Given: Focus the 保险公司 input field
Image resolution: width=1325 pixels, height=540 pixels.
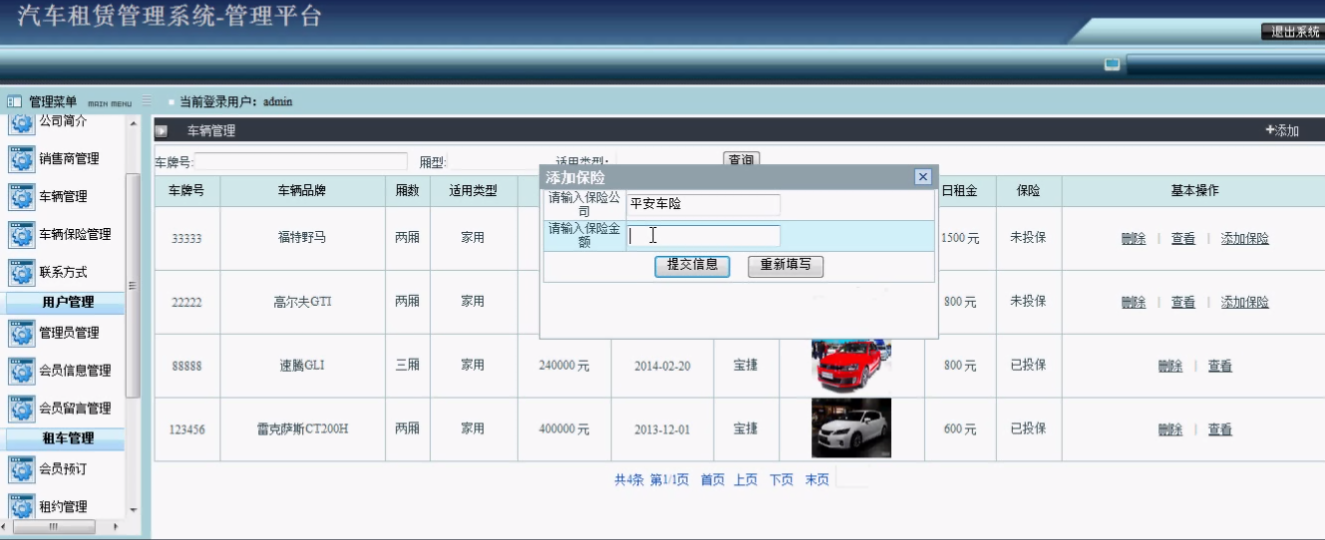Looking at the screenshot, I should pos(703,204).
